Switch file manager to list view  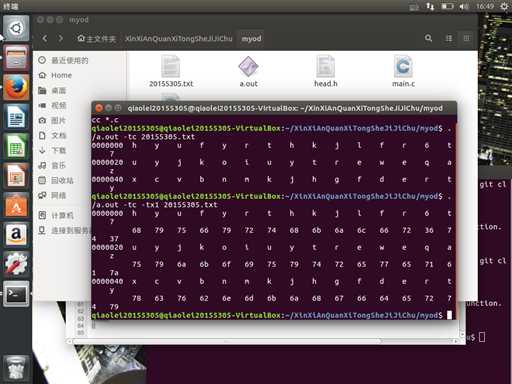[449, 38]
